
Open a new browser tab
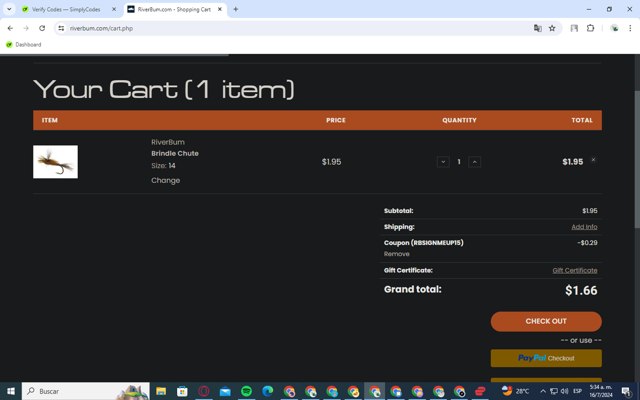coord(236,9)
